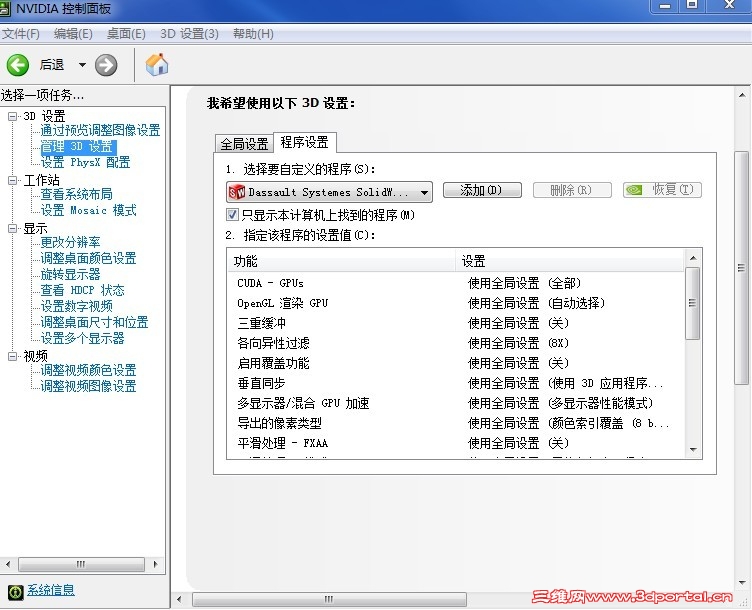Switch to the 全局设置 tab
This screenshot has height=610, width=752.
coord(244,143)
